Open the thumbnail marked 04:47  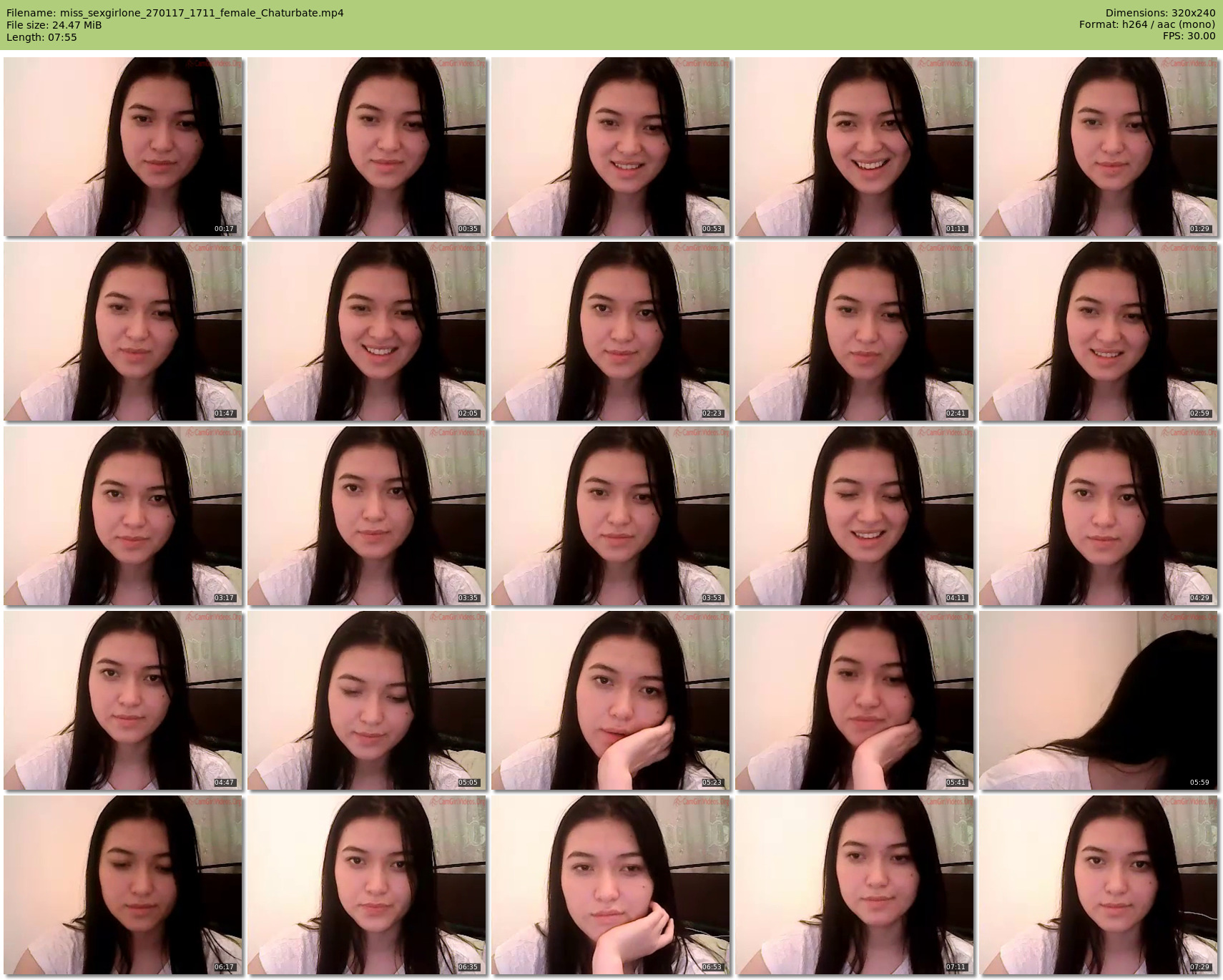pyautogui.click(x=123, y=700)
